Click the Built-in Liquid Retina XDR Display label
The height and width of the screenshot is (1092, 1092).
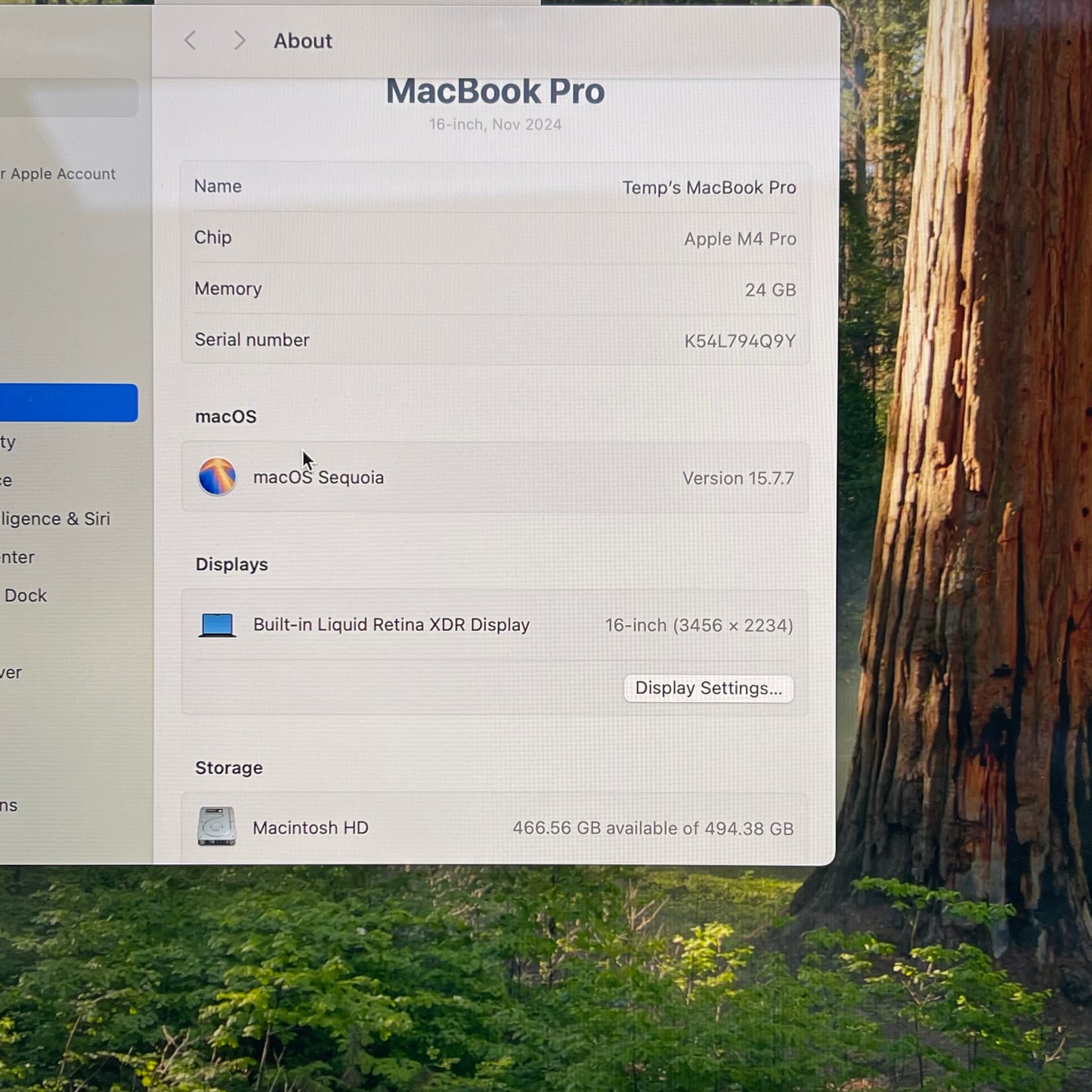(391, 625)
